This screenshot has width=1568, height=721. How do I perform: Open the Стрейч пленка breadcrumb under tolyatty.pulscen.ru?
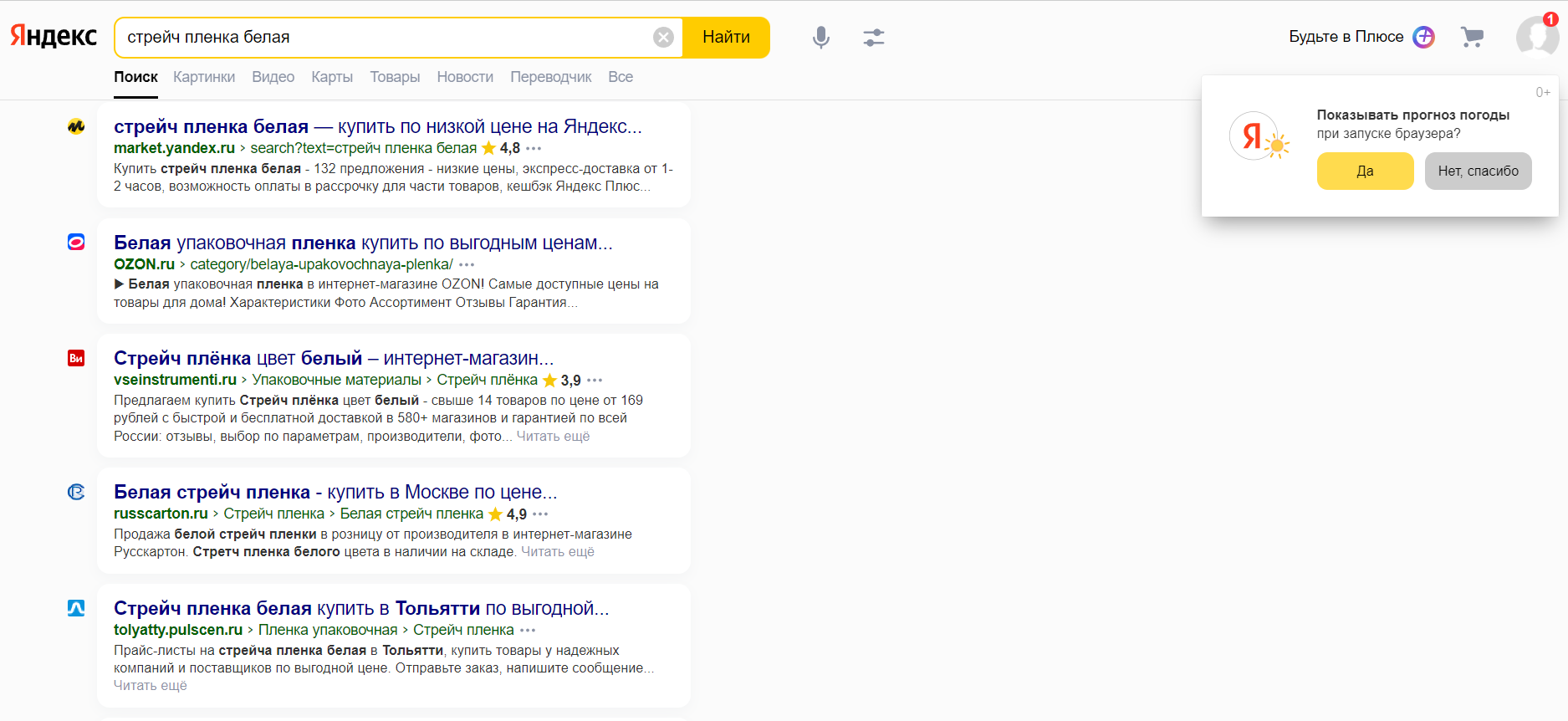(463, 630)
